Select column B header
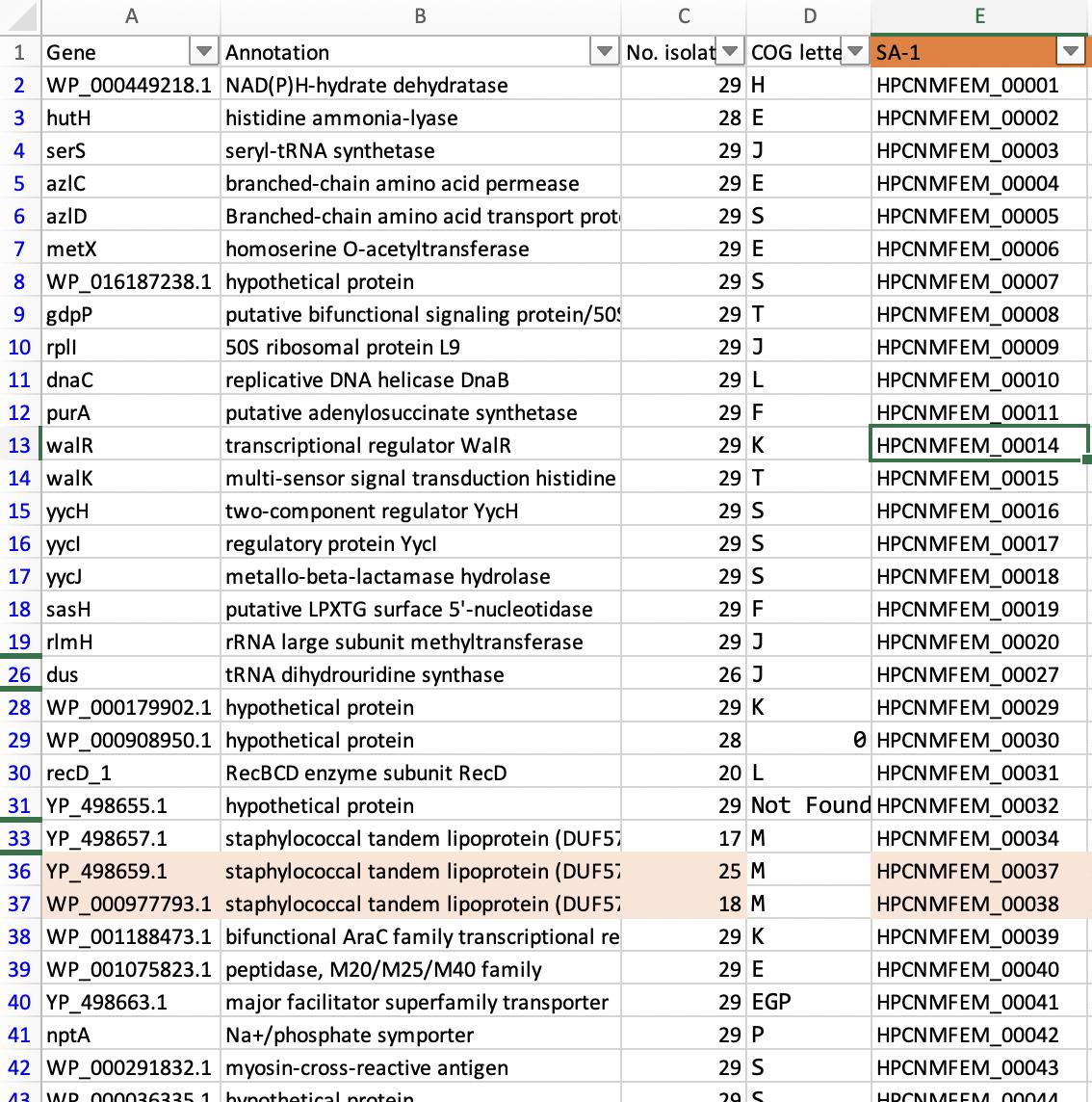 (x=420, y=17)
